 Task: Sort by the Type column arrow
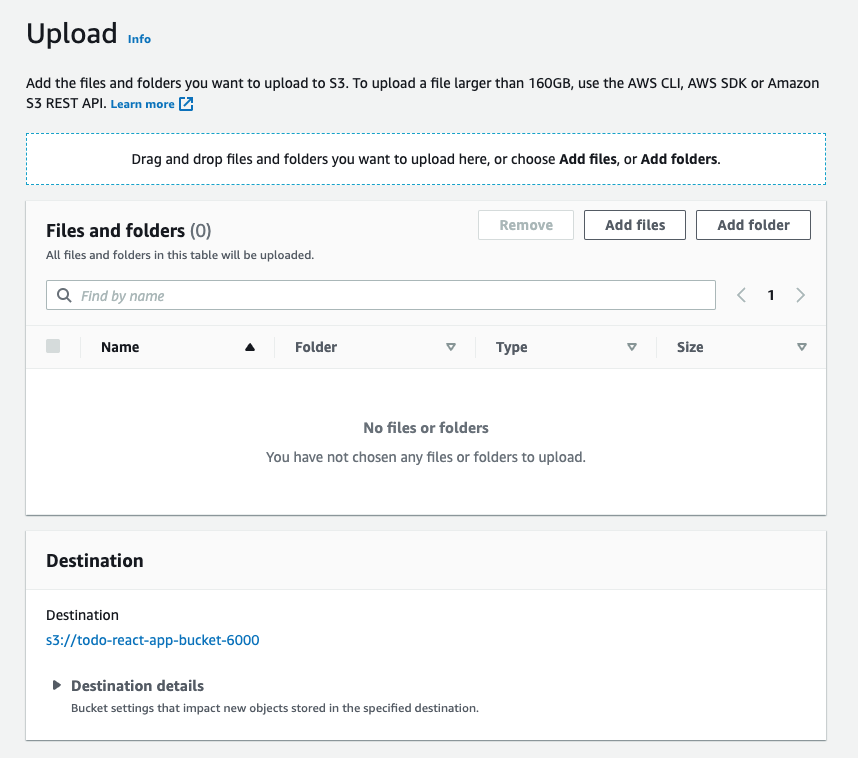point(632,347)
